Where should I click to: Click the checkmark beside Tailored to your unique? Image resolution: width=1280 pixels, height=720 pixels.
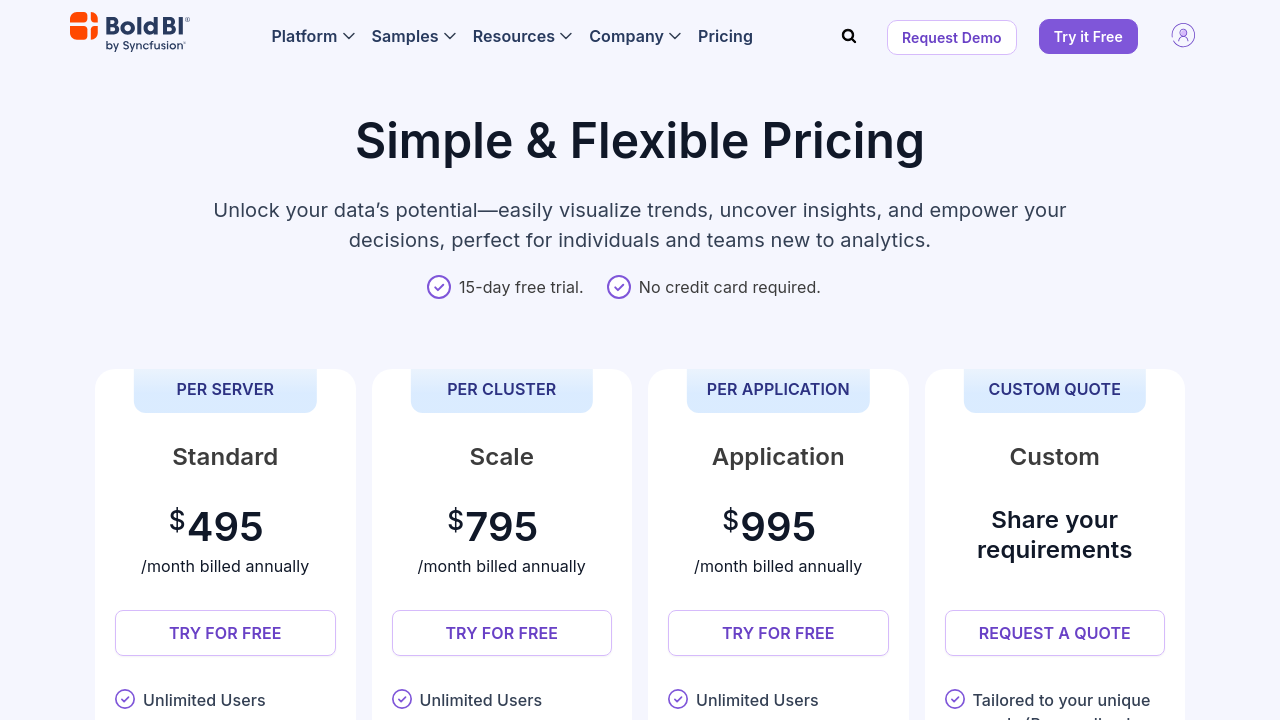955,699
